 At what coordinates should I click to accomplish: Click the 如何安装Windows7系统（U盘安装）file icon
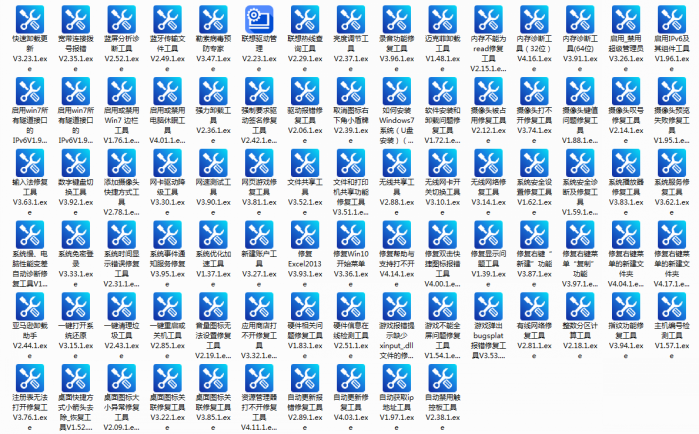click(x=397, y=91)
